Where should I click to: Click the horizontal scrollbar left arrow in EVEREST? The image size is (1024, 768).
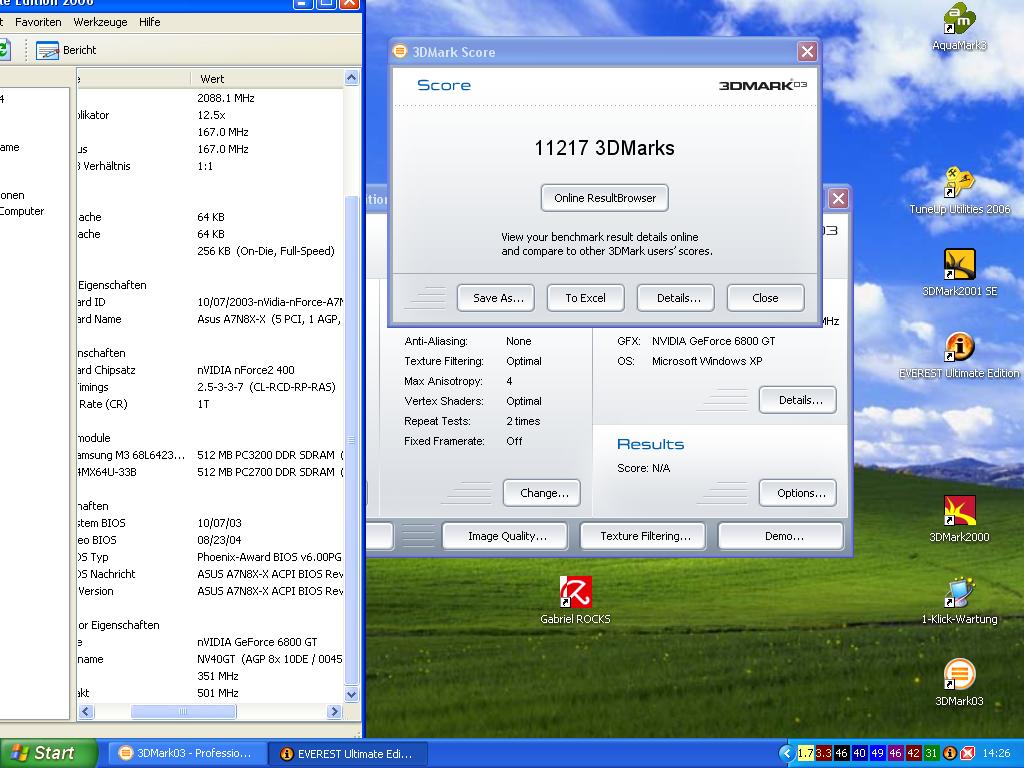86,711
